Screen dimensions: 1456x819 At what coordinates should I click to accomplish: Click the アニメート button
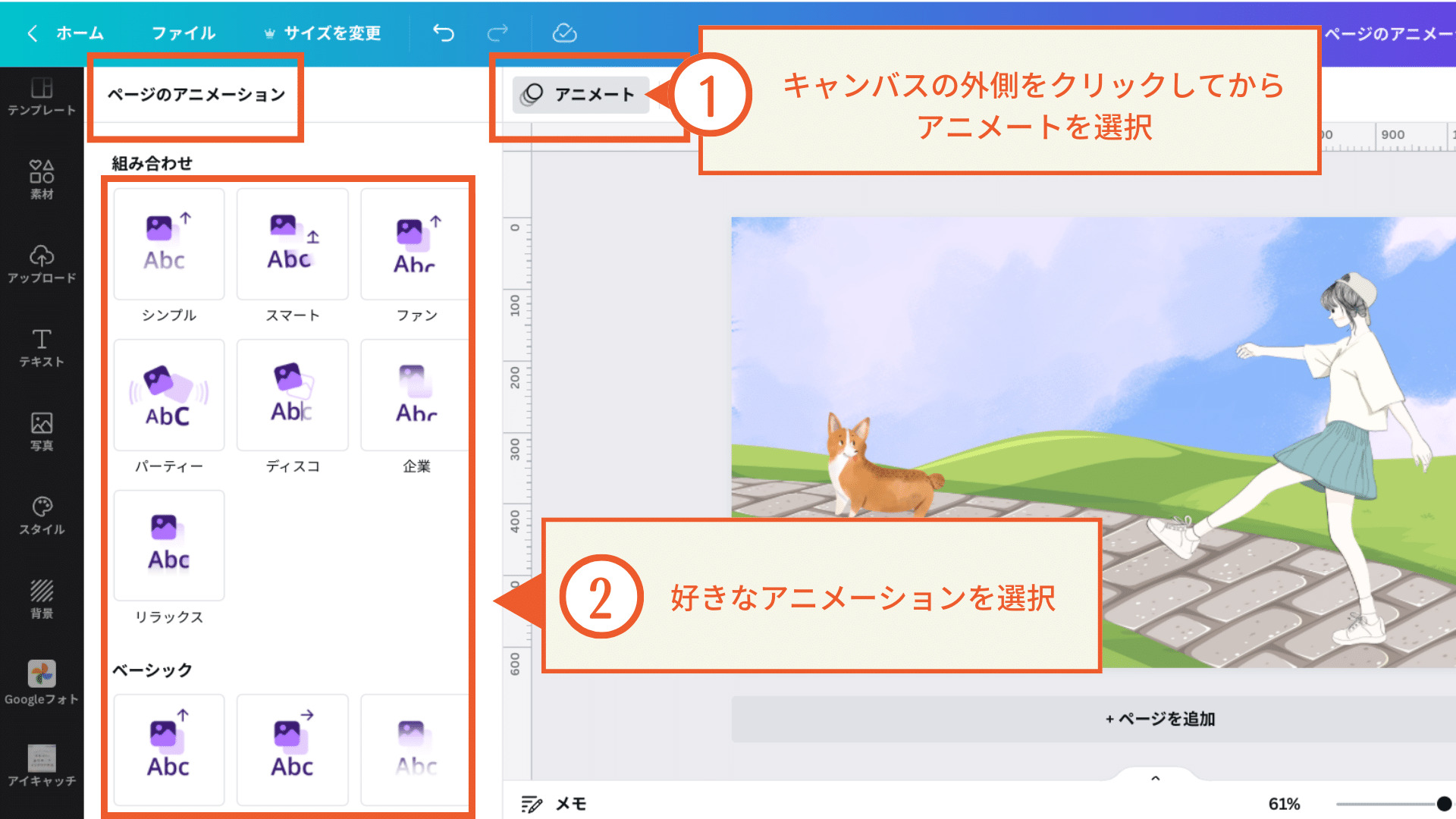click(581, 95)
